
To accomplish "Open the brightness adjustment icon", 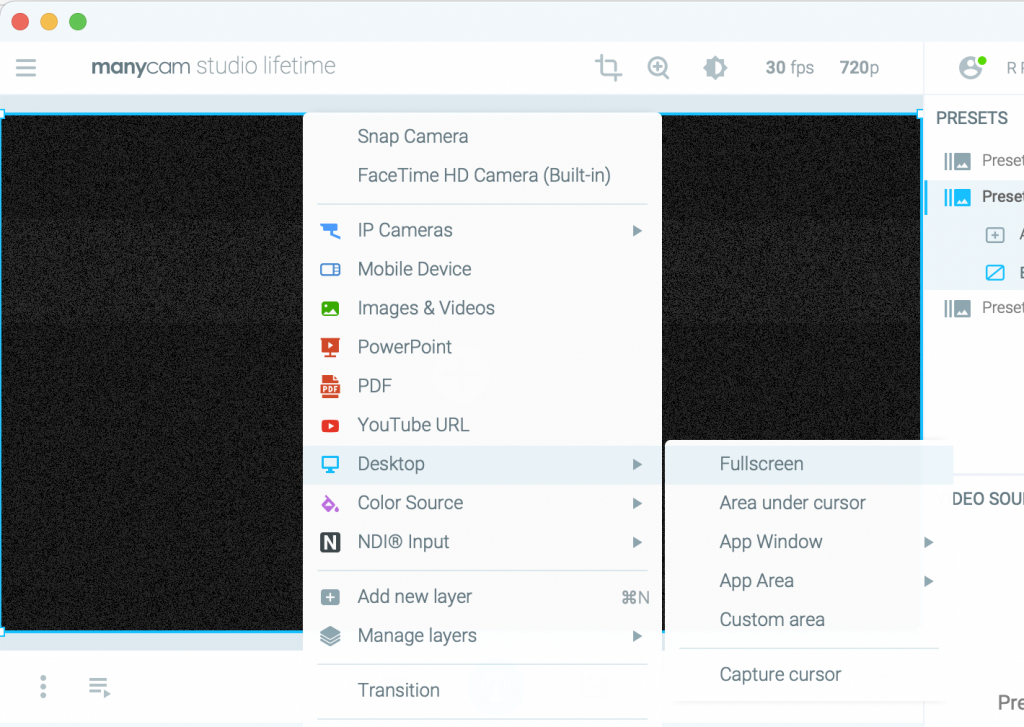I will pos(714,68).
